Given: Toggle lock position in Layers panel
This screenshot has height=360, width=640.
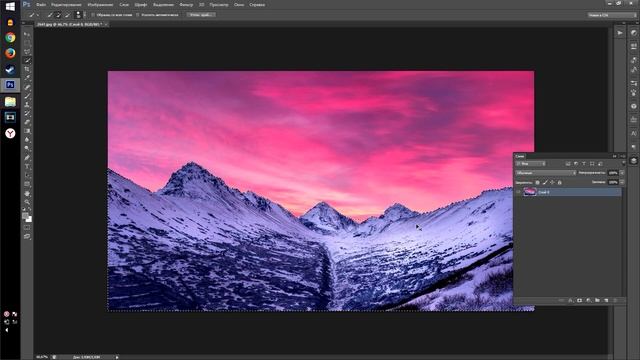Looking at the screenshot, I should [552, 182].
